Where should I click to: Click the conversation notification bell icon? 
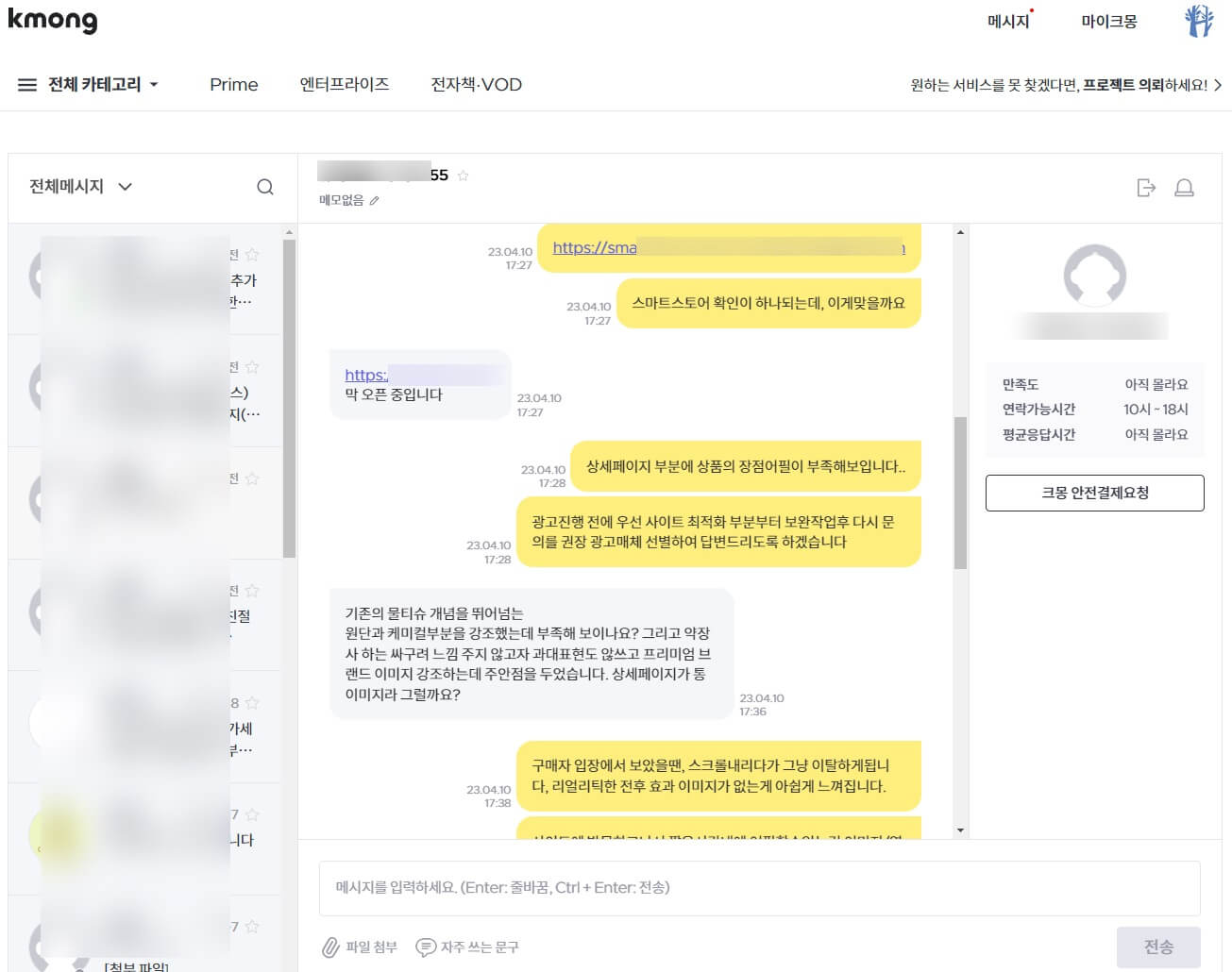click(x=1184, y=188)
